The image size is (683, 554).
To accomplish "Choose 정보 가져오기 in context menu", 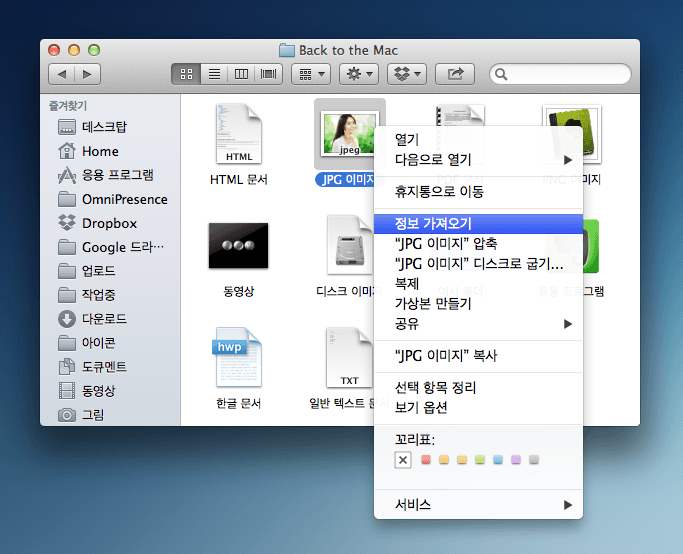I will point(478,223).
